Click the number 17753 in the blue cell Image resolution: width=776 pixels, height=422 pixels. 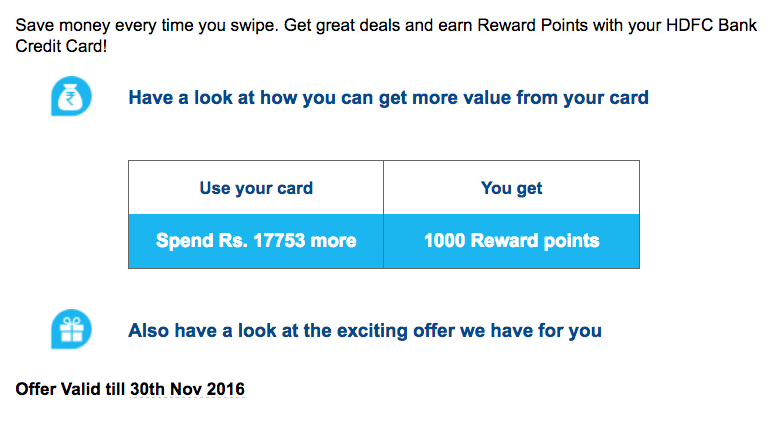(279, 241)
